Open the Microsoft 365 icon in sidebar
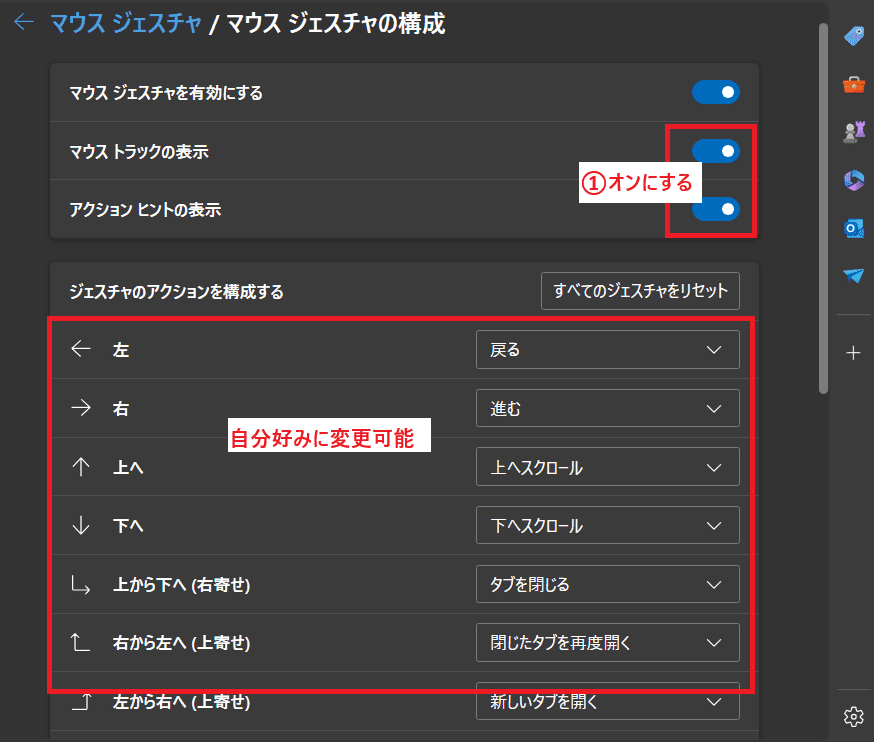 pyautogui.click(x=853, y=180)
